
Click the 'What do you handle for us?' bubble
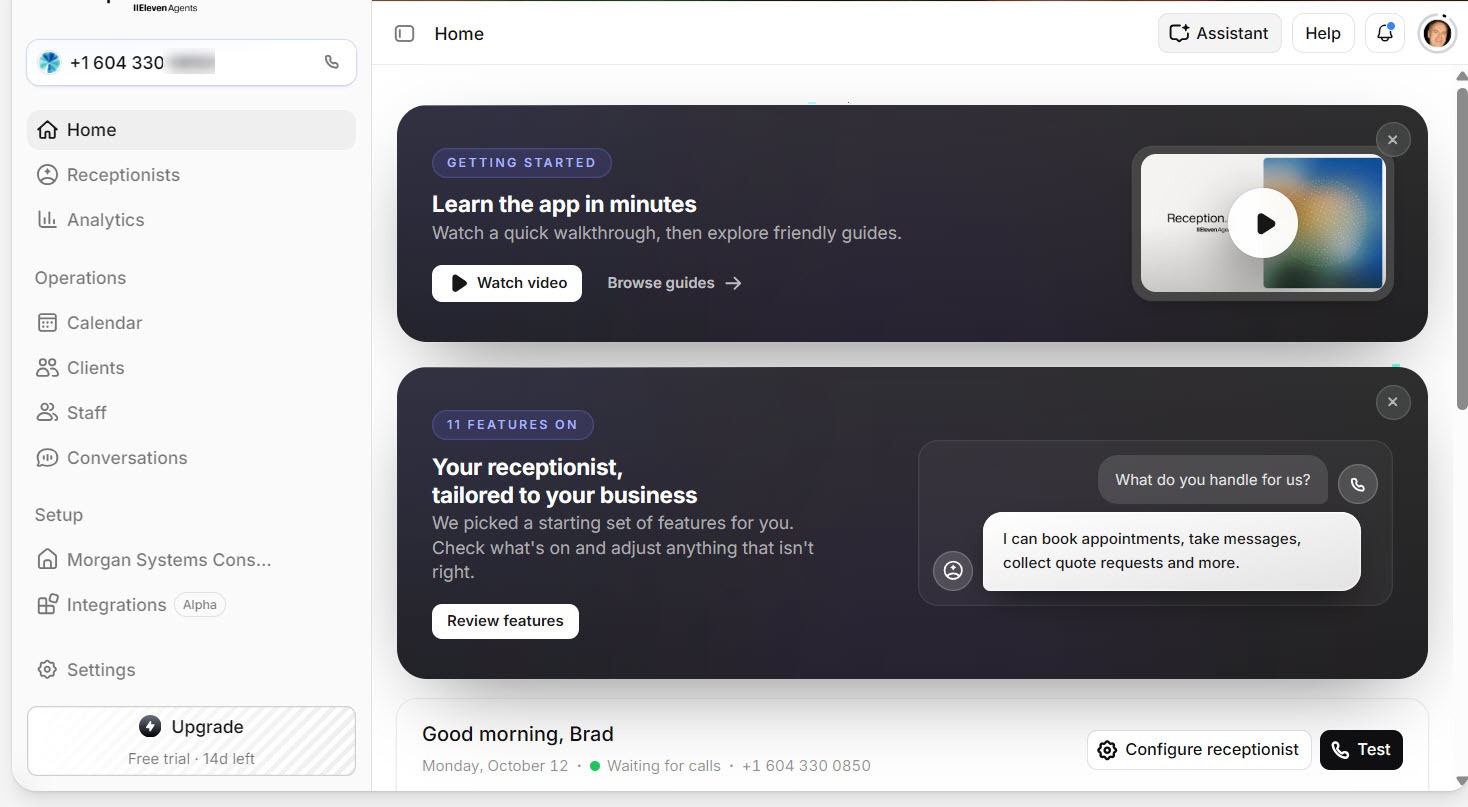click(1213, 480)
